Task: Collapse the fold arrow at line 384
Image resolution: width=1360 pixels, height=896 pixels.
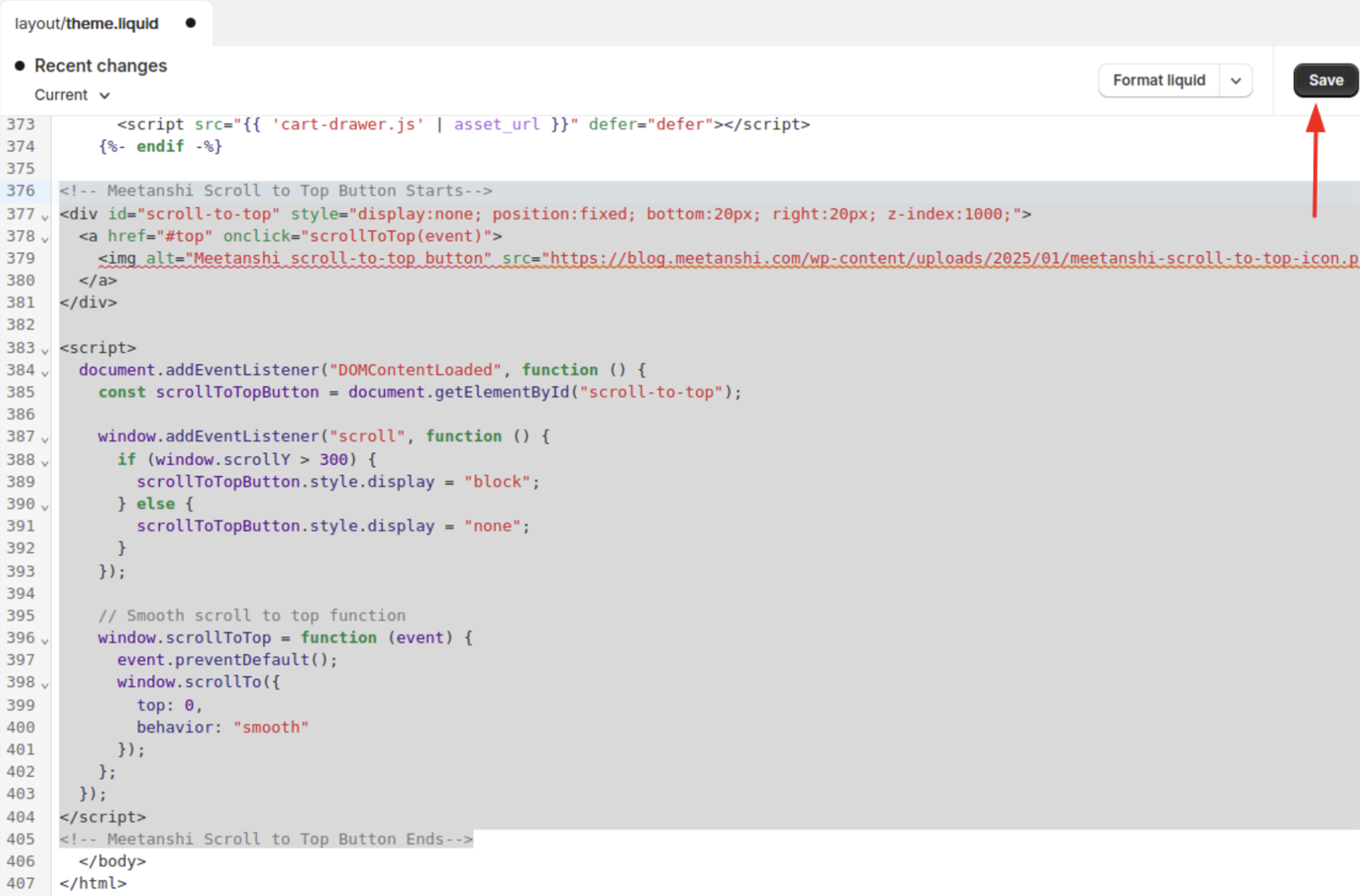Action: click(x=45, y=373)
